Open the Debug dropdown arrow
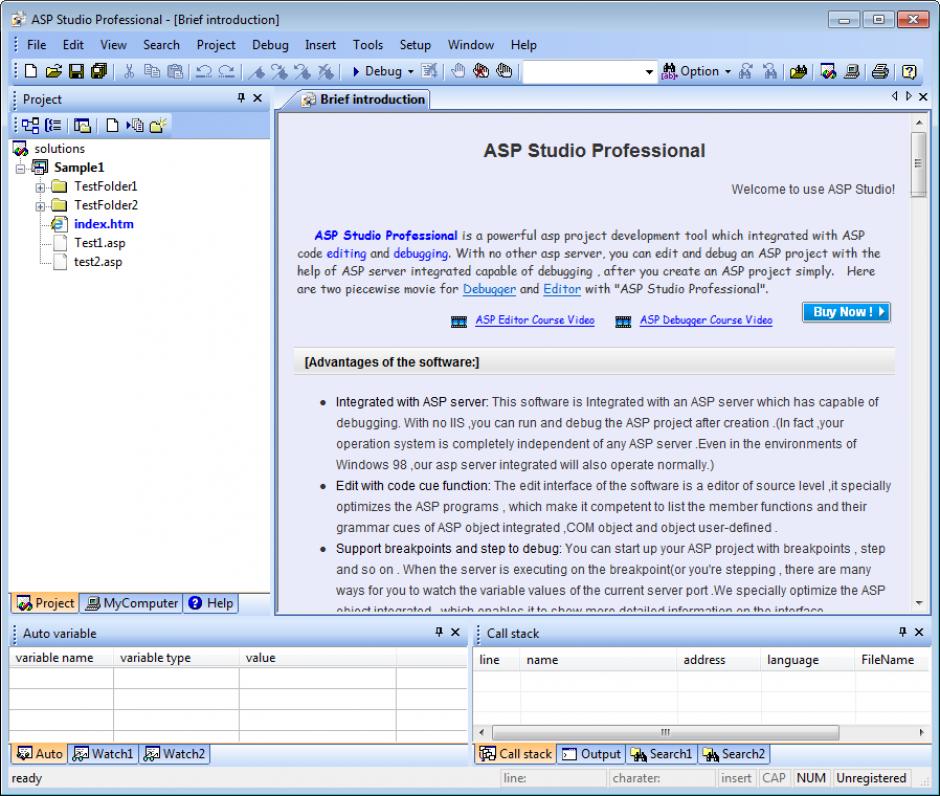 [x=410, y=72]
